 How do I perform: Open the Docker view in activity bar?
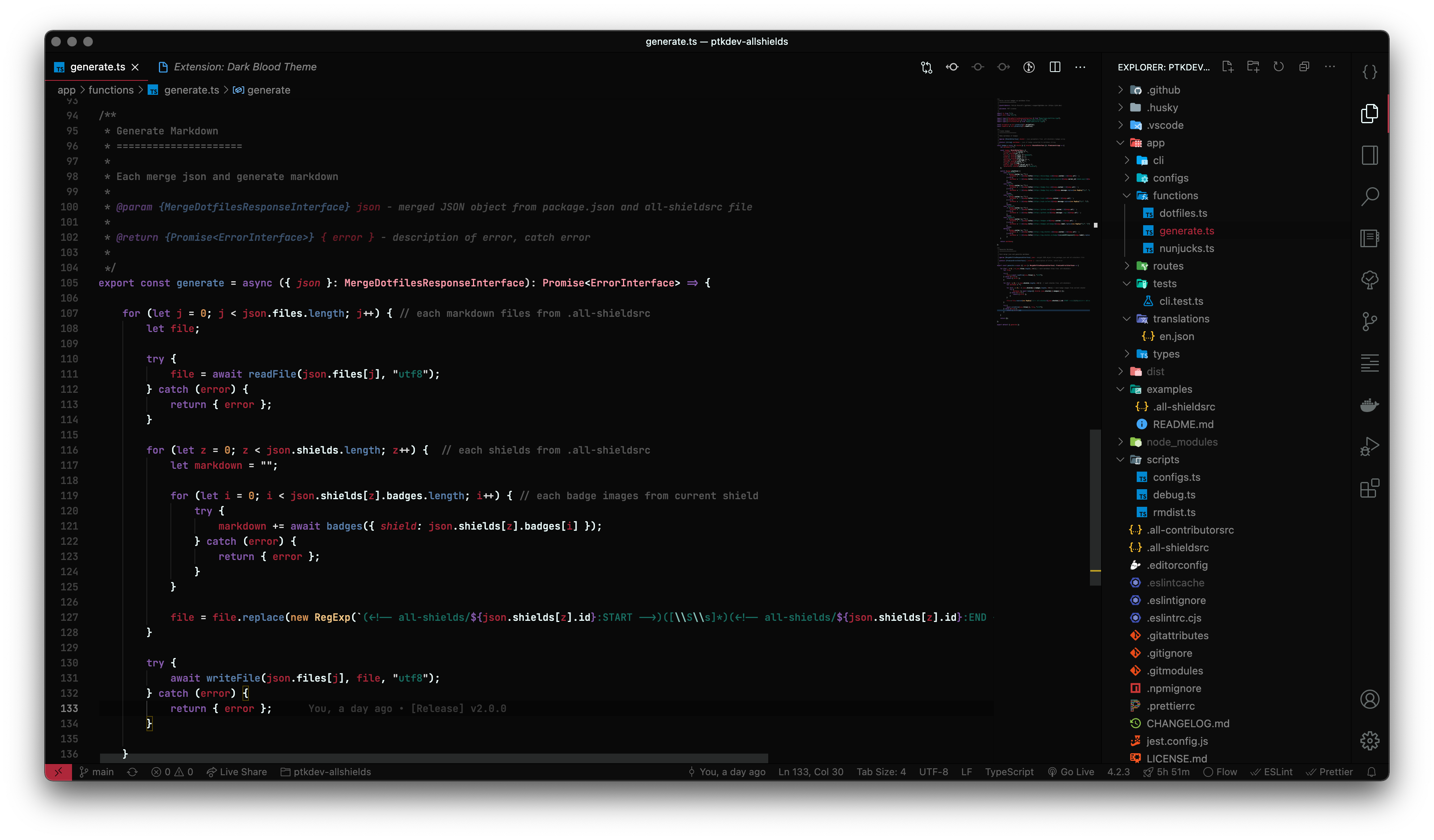(x=1369, y=405)
